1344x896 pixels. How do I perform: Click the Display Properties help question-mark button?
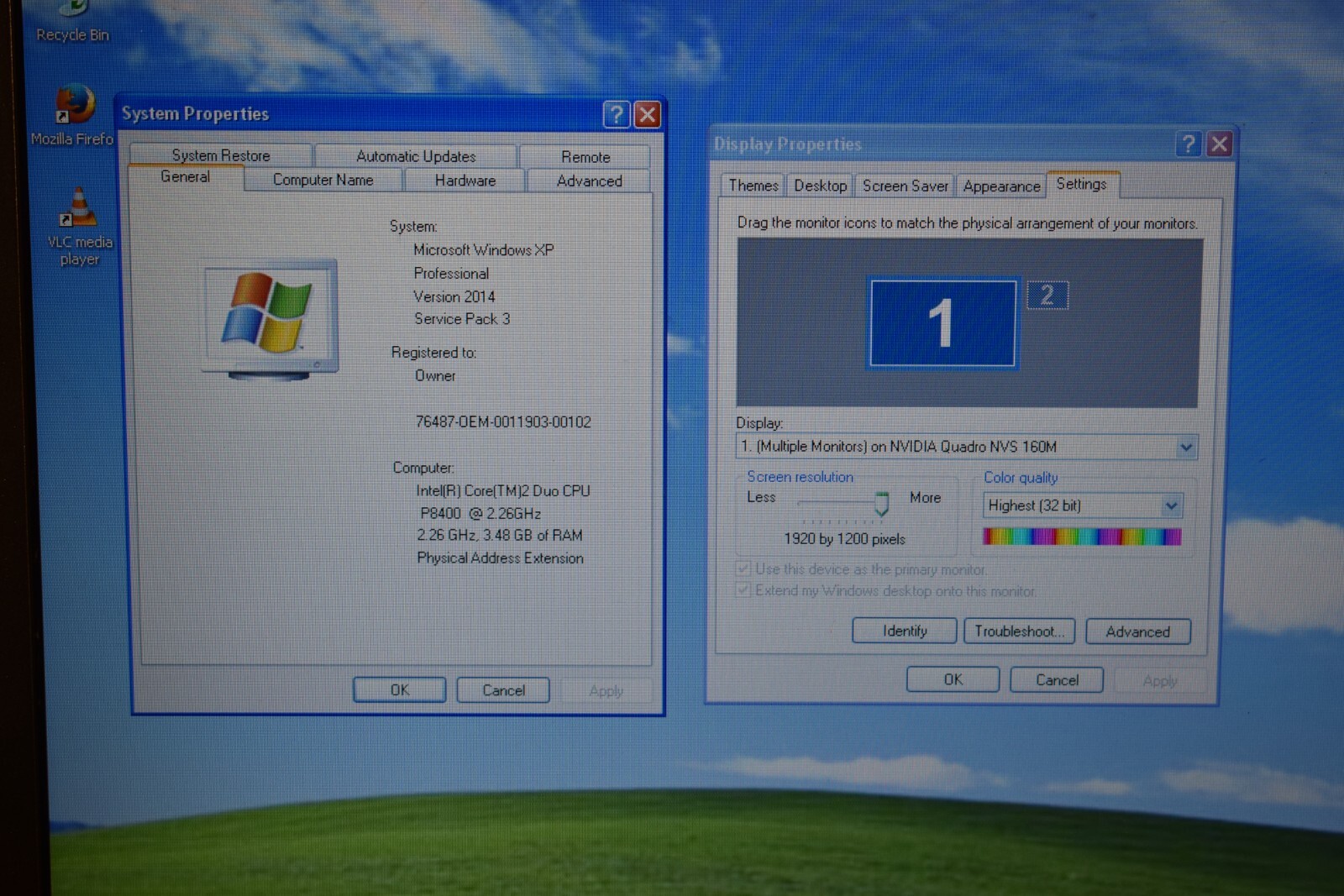[1188, 144]
